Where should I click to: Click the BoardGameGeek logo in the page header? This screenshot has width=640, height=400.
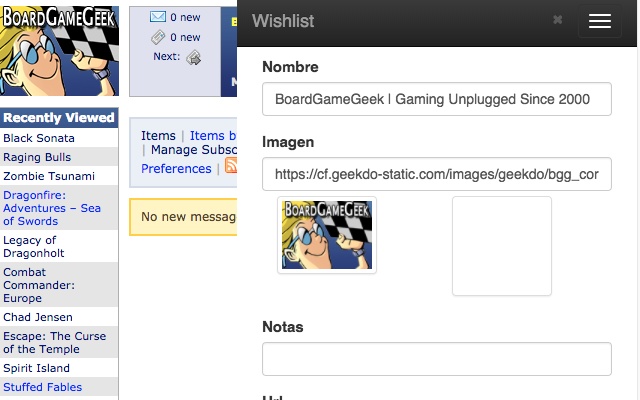pos(59,51)
